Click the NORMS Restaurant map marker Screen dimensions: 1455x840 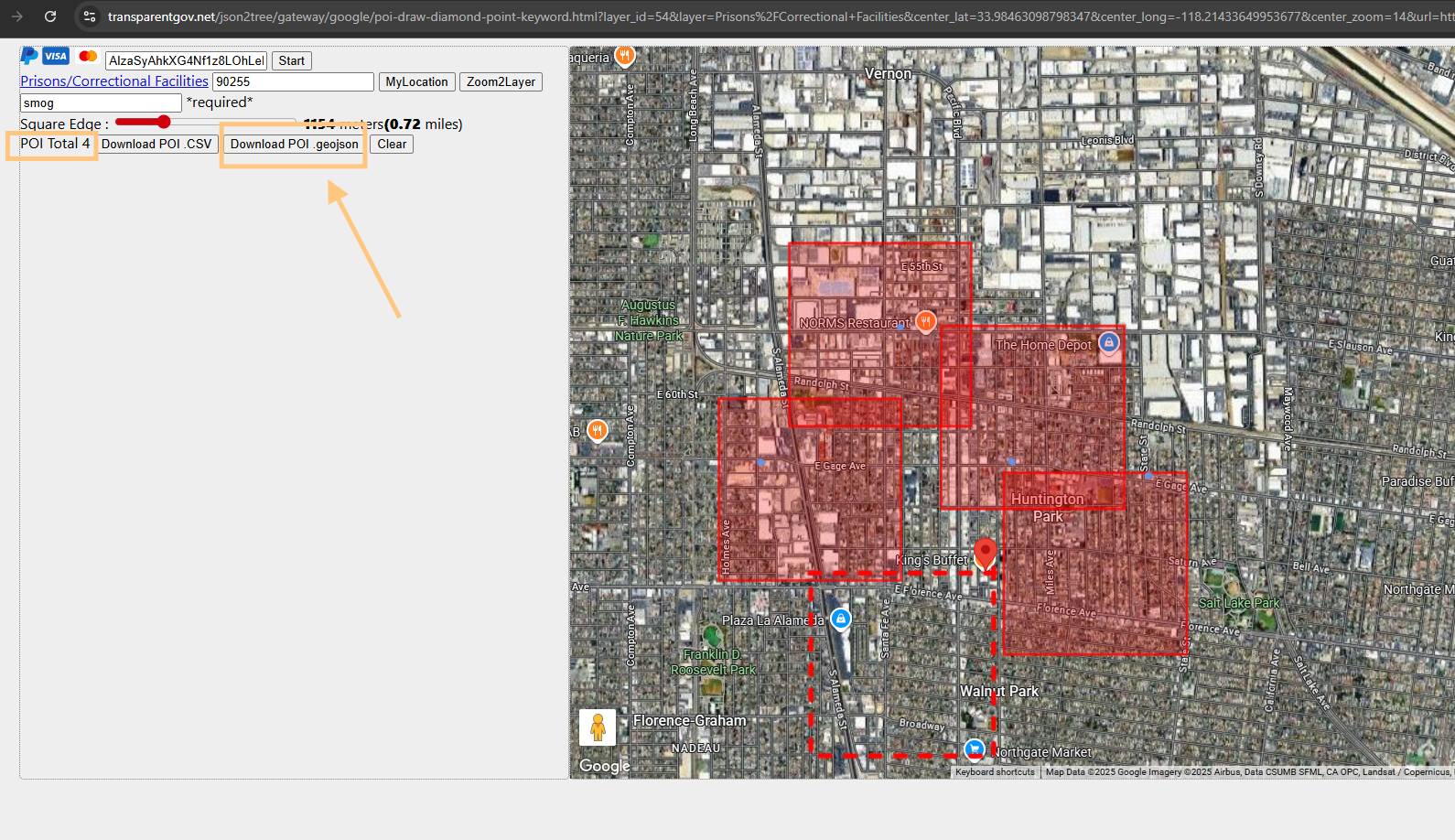[926, 320]
